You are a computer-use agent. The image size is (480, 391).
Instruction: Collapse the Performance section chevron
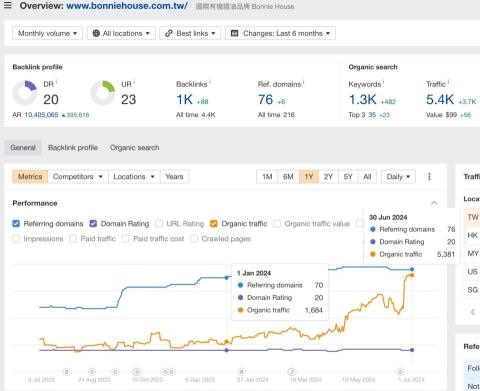click(434, 203)
